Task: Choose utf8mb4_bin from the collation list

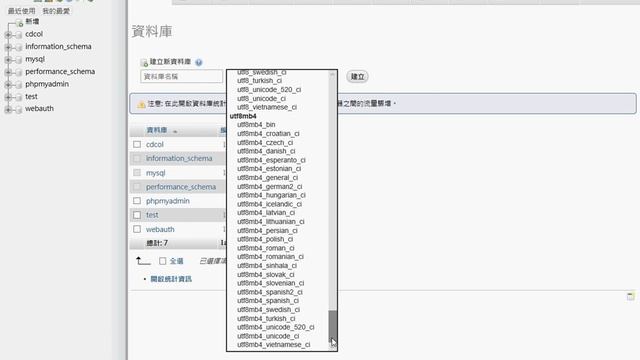Action: pos(256,124)
